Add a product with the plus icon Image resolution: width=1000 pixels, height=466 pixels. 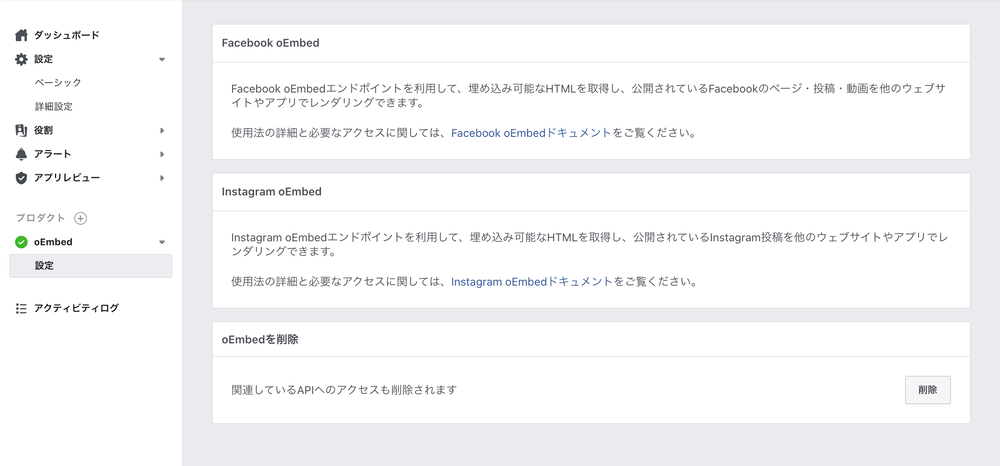point(80,219)
